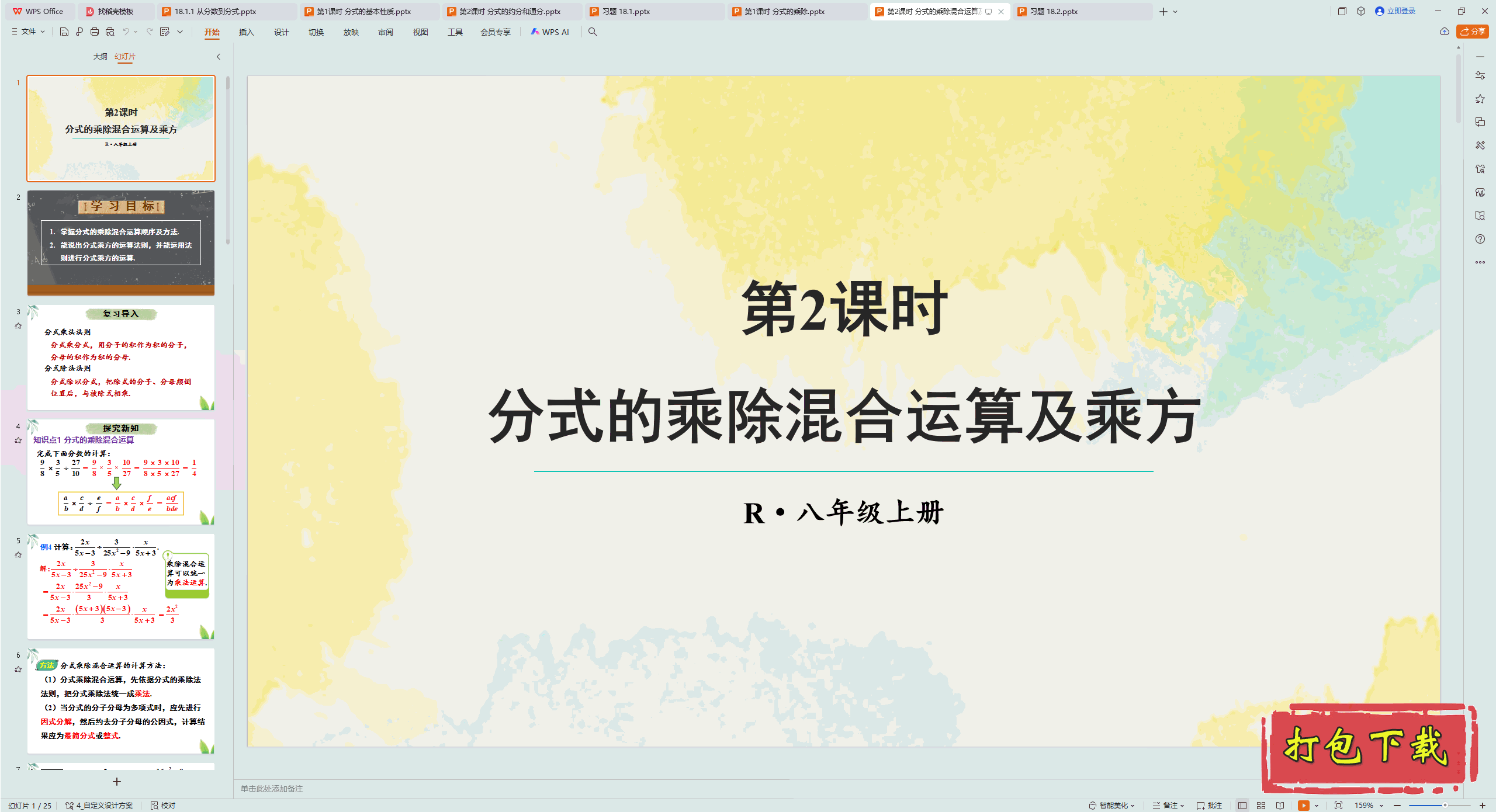This screenshot has width=1496, height=812.
Task: Click the sidebar collapse minus icon
Action: tap(1480, 57)
